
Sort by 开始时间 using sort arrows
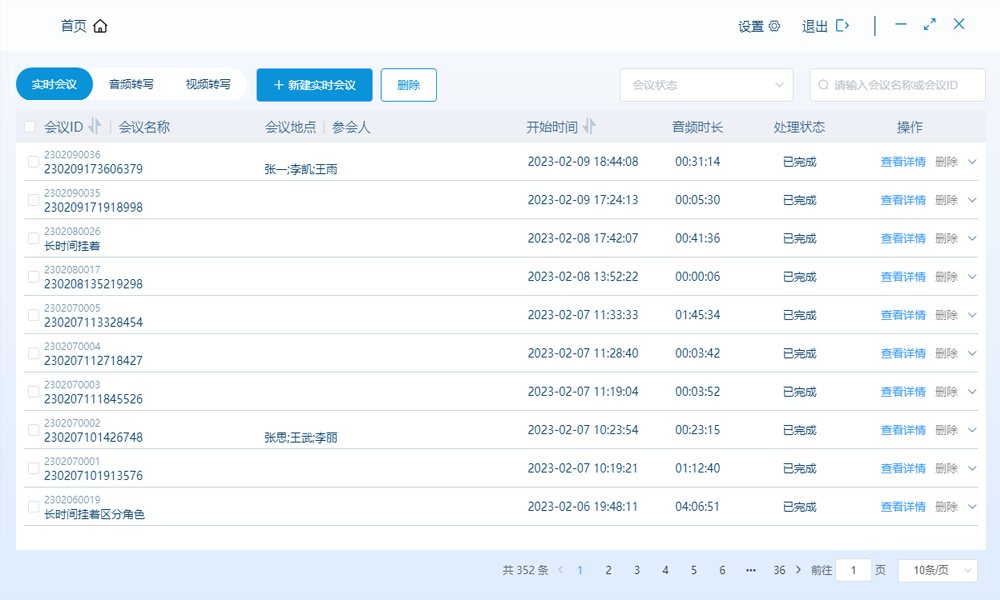click(x=590, y=127)
